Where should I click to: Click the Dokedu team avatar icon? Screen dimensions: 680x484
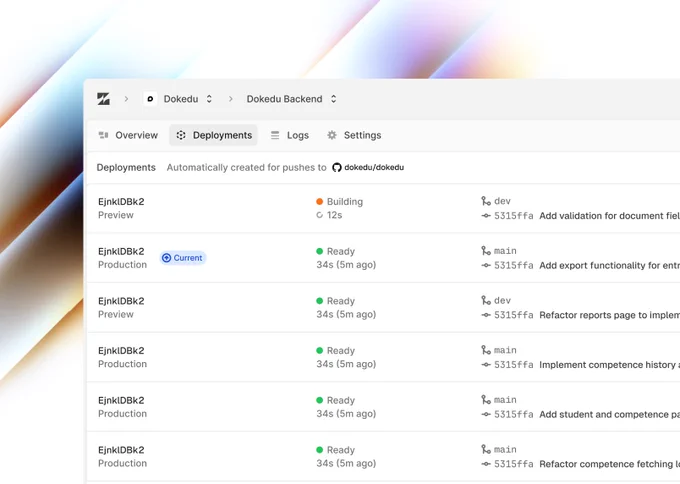[150, 99]
